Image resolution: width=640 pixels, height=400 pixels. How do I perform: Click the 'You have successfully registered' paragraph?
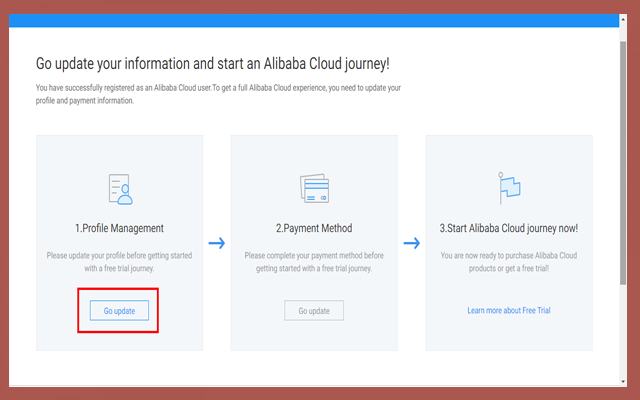218,94
